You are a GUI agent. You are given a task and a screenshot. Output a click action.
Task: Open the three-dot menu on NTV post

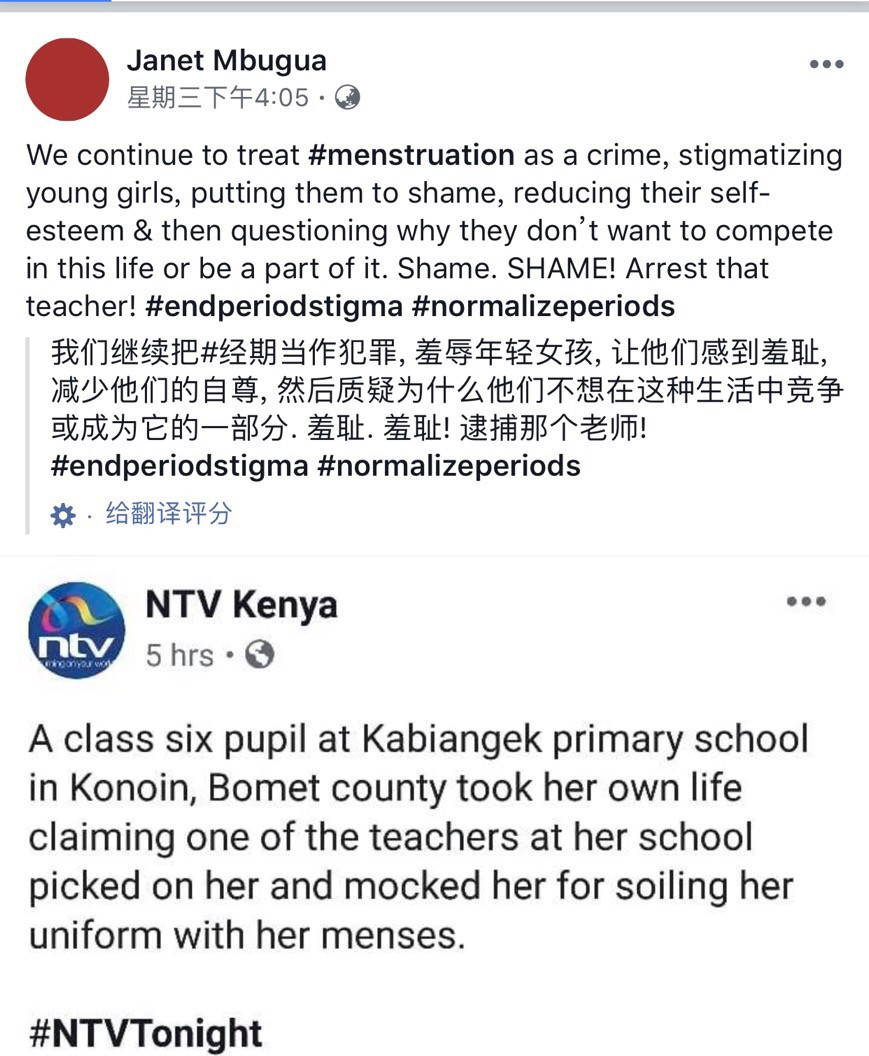click(806, 601)
